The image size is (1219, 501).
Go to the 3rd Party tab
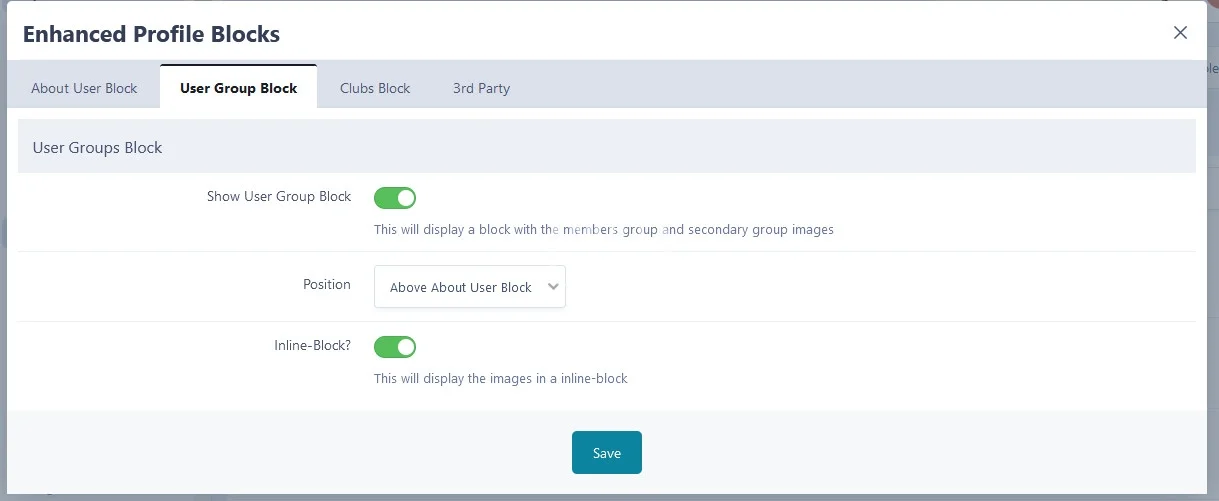pos(481,88)
